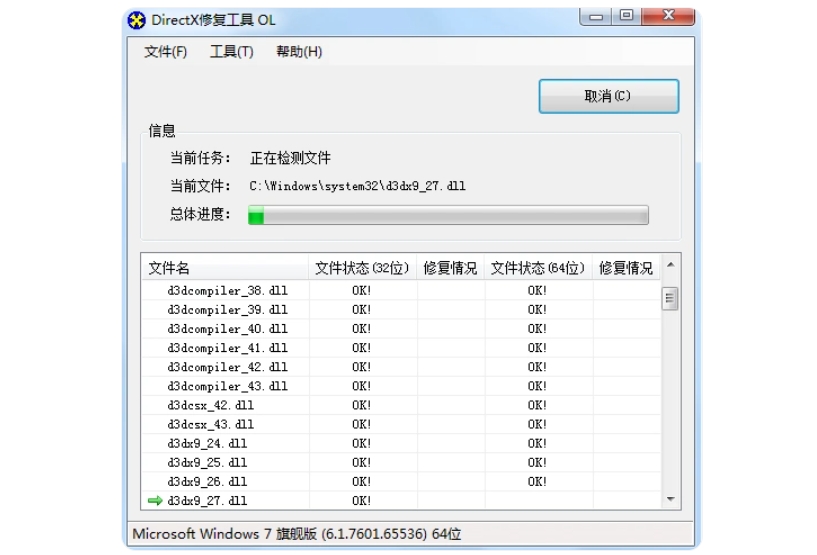This screenshot has height=555, width=817.
Task: Select the d3dcsx_43.dll row
Action: (401, 424)
